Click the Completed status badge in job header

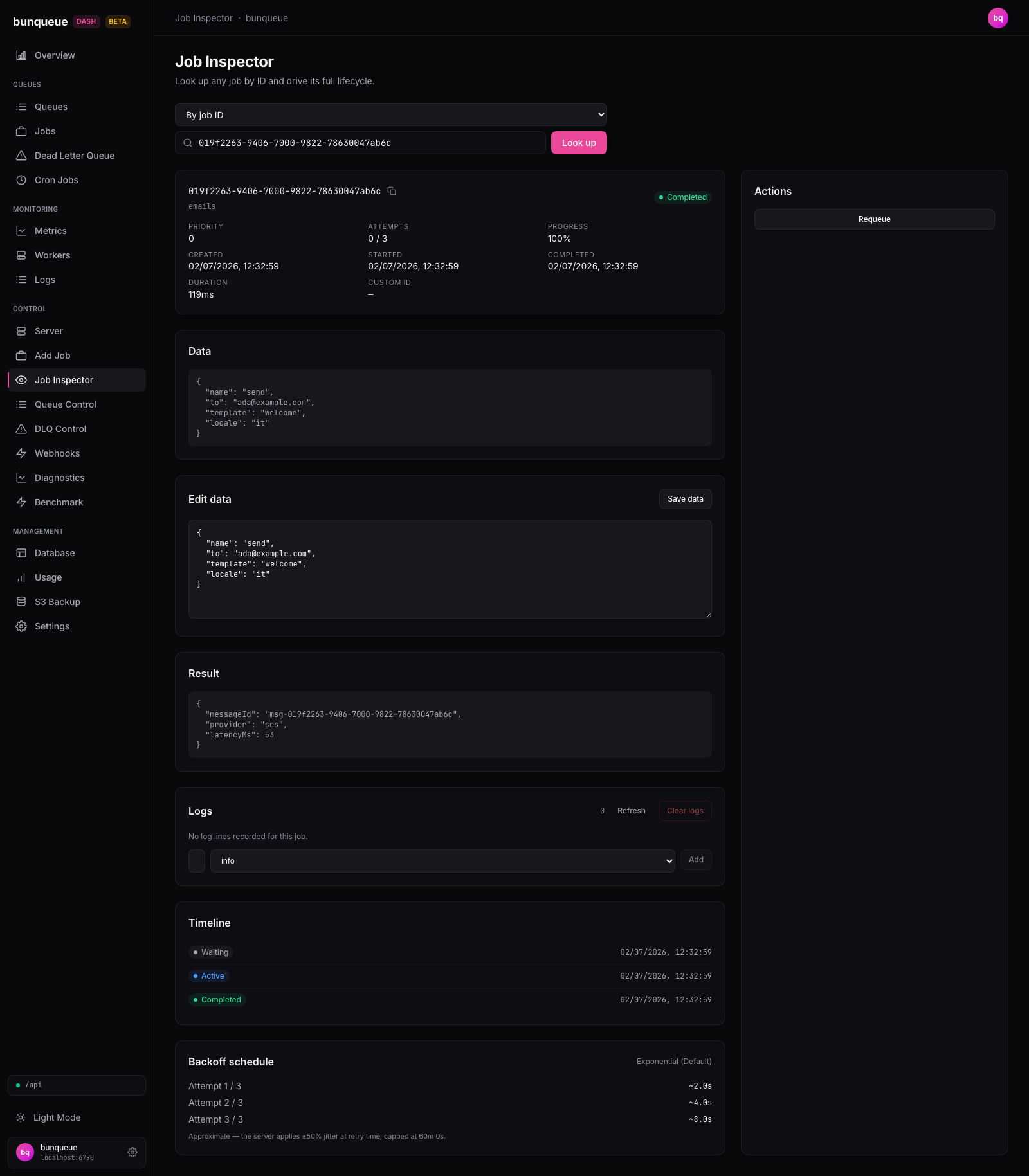click(683, 197)
